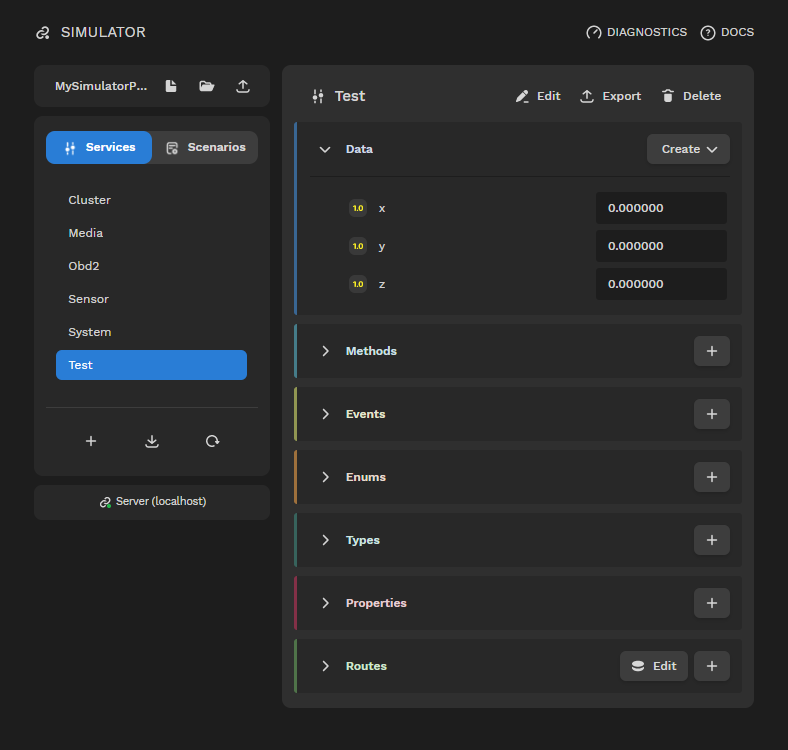Expand the Properties section
The width and height of the screenshot is (788, 750).
coord(325,603)
